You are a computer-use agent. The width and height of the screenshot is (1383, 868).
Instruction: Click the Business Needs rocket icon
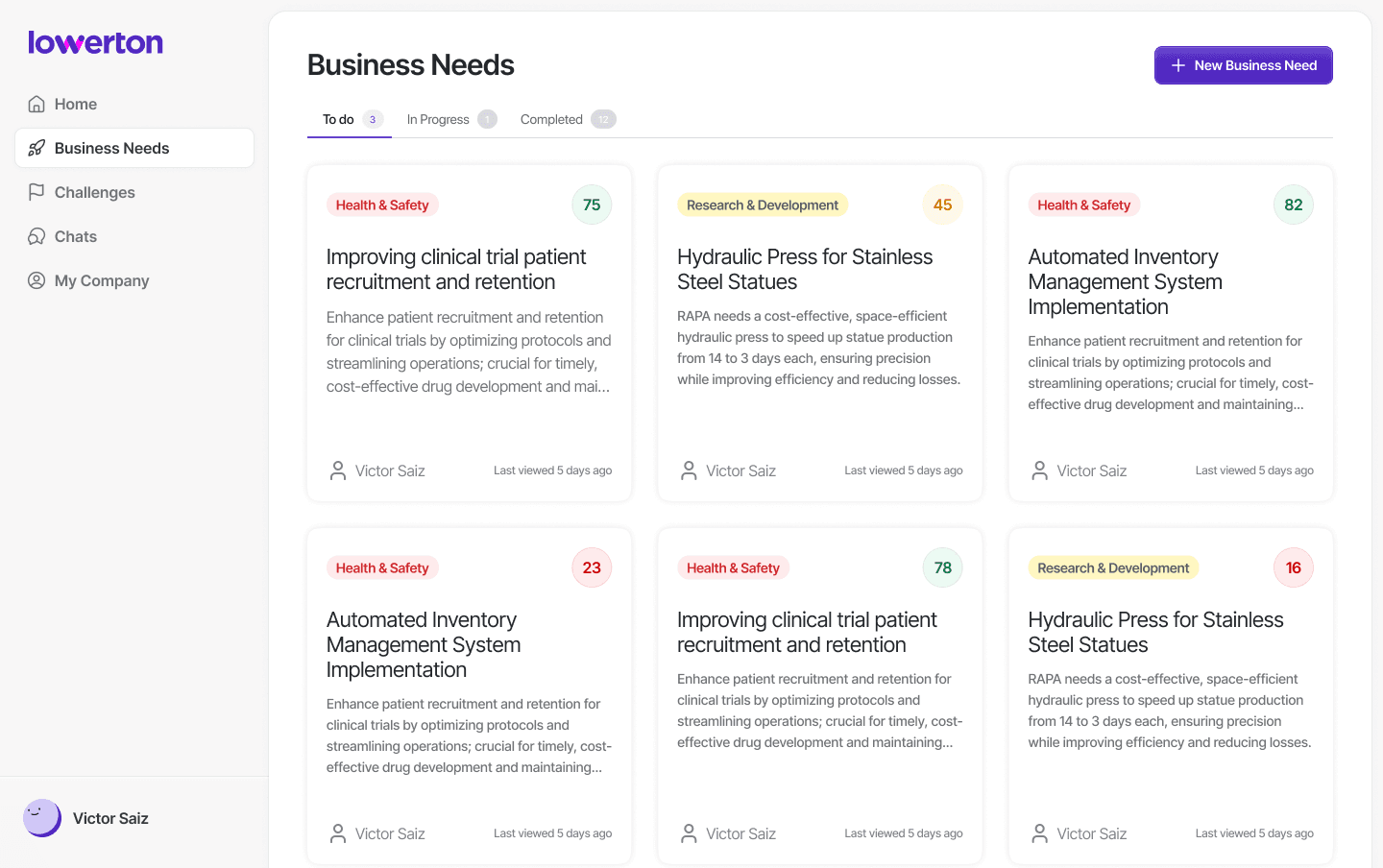(36, 148)
